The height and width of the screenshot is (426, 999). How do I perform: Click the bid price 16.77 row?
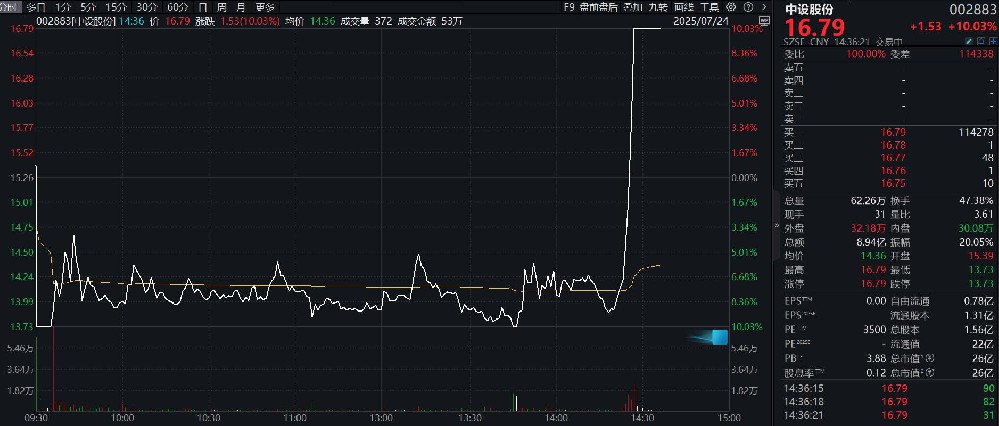coord(891,157)
